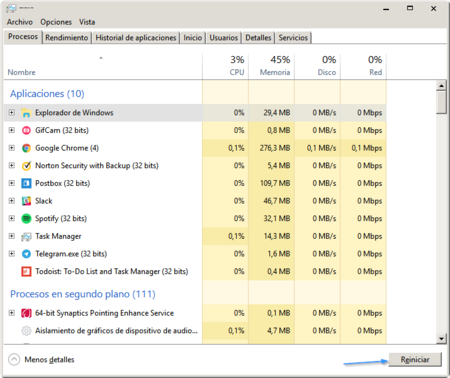Sort by the CPU column header

pos(225,67)
